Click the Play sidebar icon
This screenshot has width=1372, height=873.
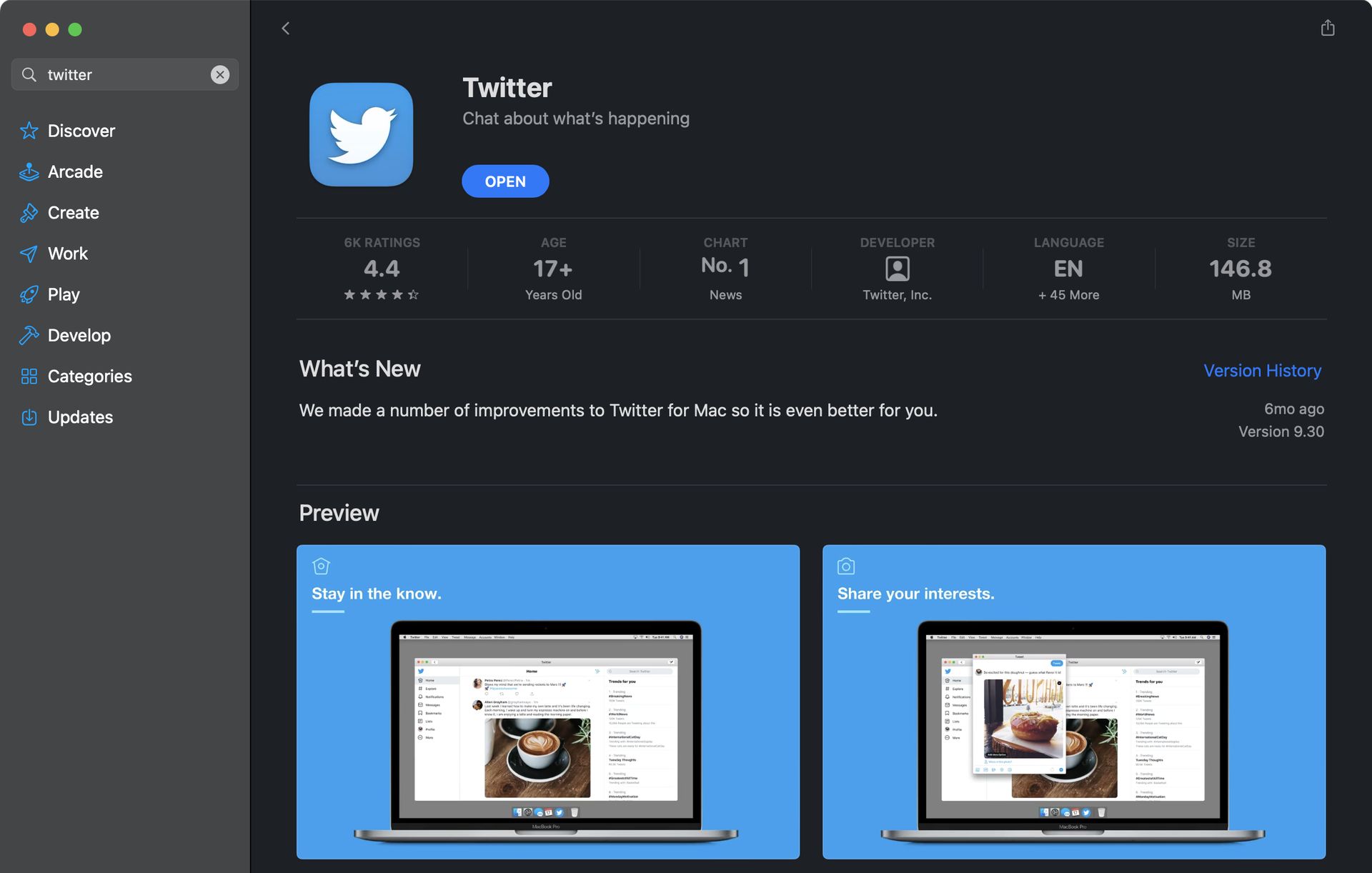(28, 294)
